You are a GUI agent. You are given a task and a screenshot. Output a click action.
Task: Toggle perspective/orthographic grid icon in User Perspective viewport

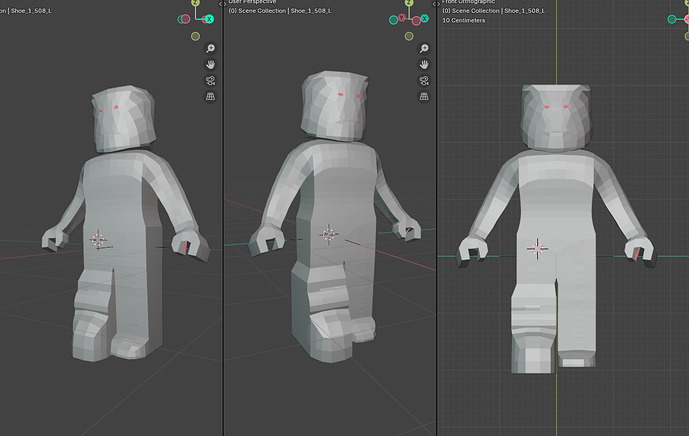coord(424,96)
